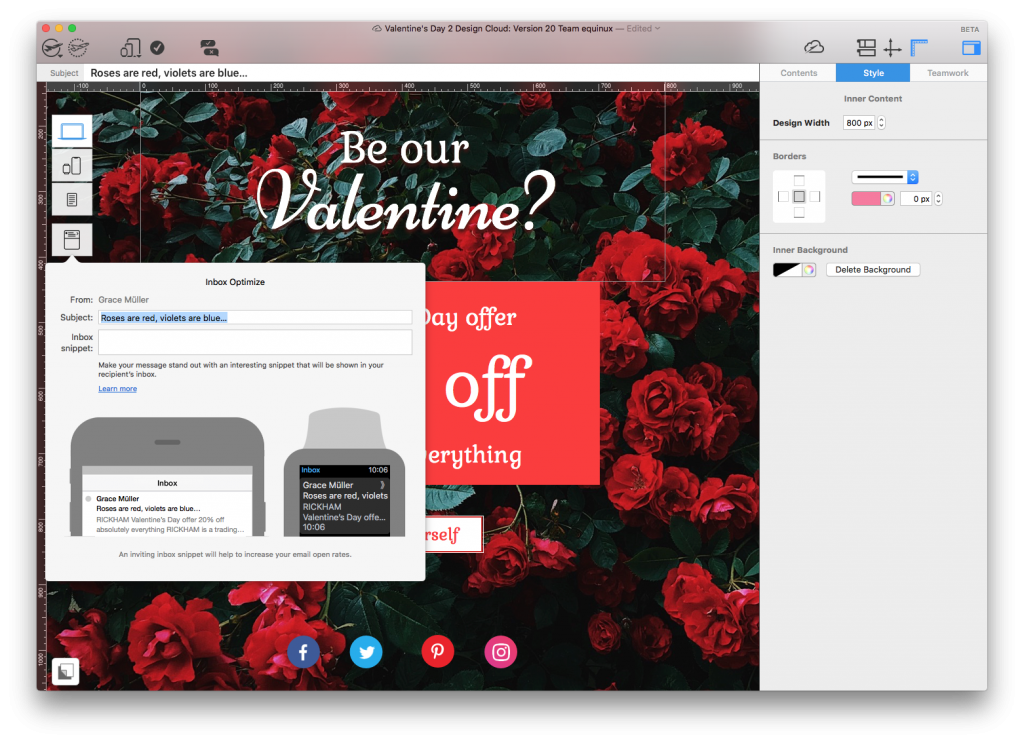Click the white 'rself' button in design
This screenshot has height=743, width=1024.
[x=453, y=534]
